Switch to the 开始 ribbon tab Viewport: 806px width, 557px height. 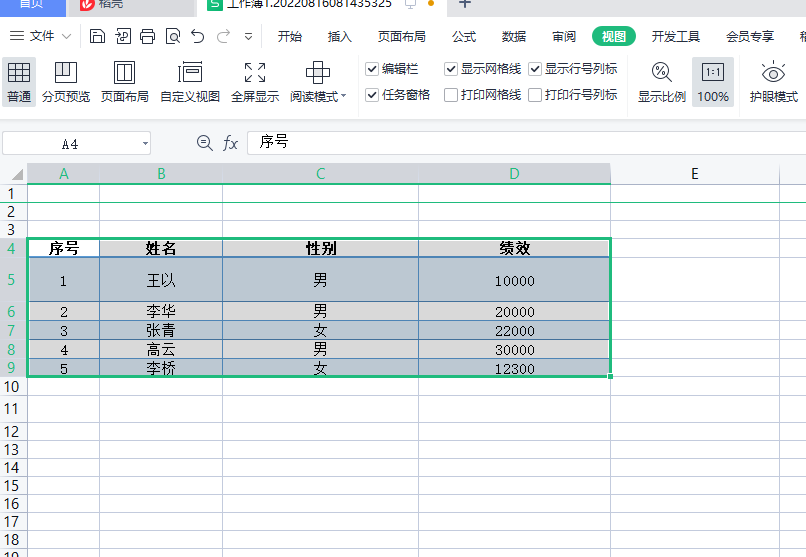tap(289, 36)
